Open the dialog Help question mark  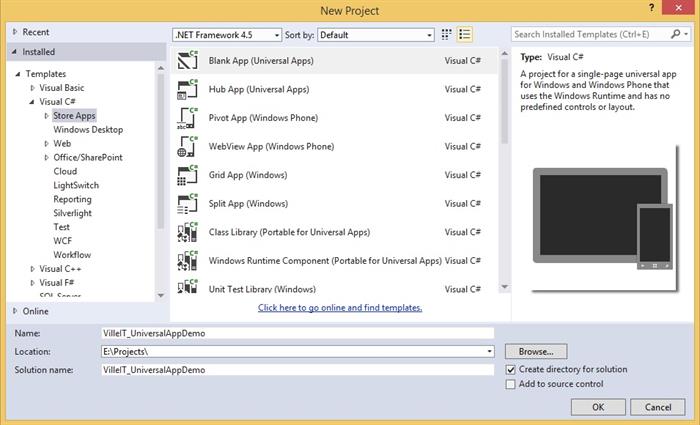click(651, 8)
